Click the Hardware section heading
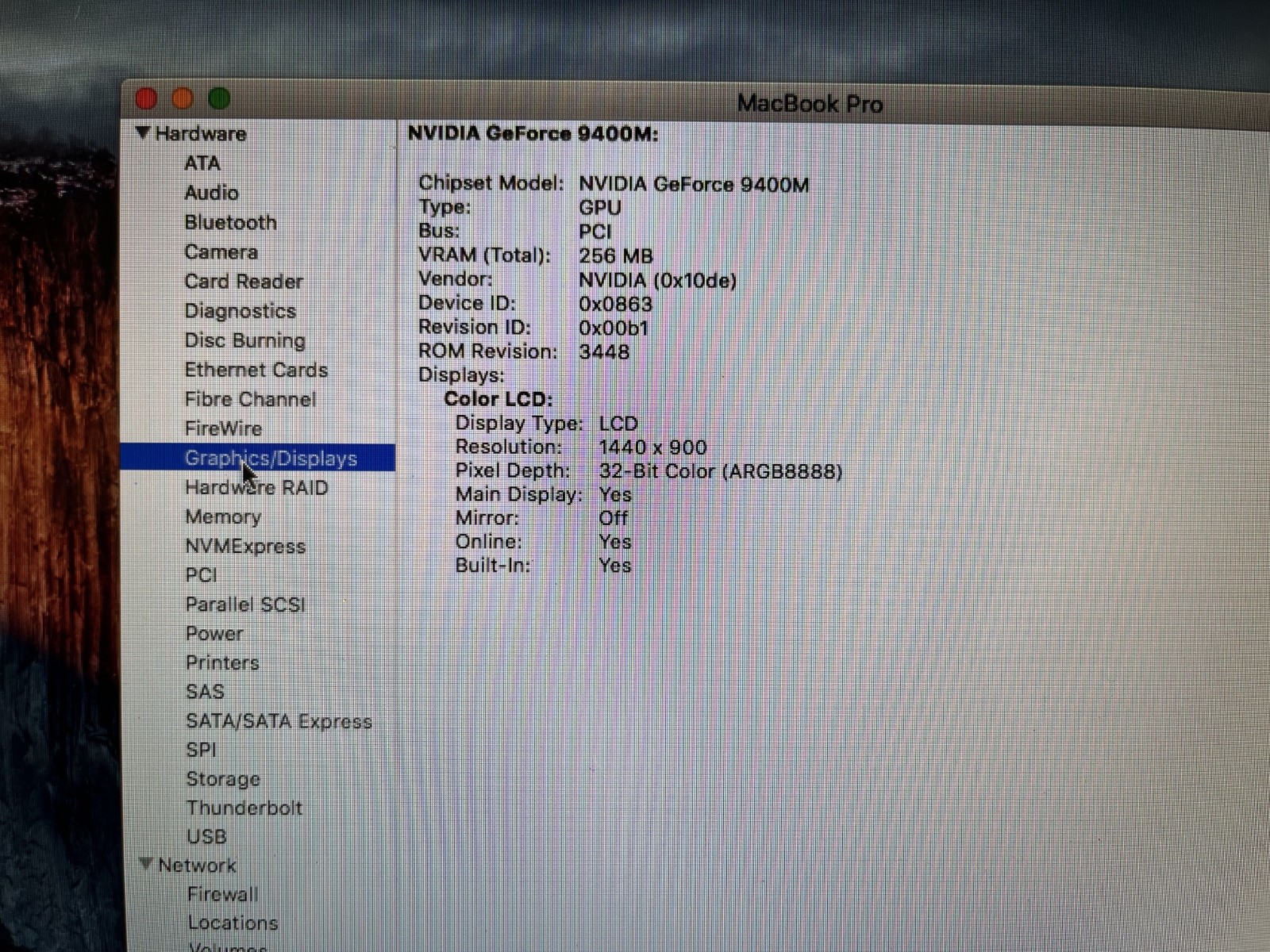1270x952 pixels. coord(201,133)
